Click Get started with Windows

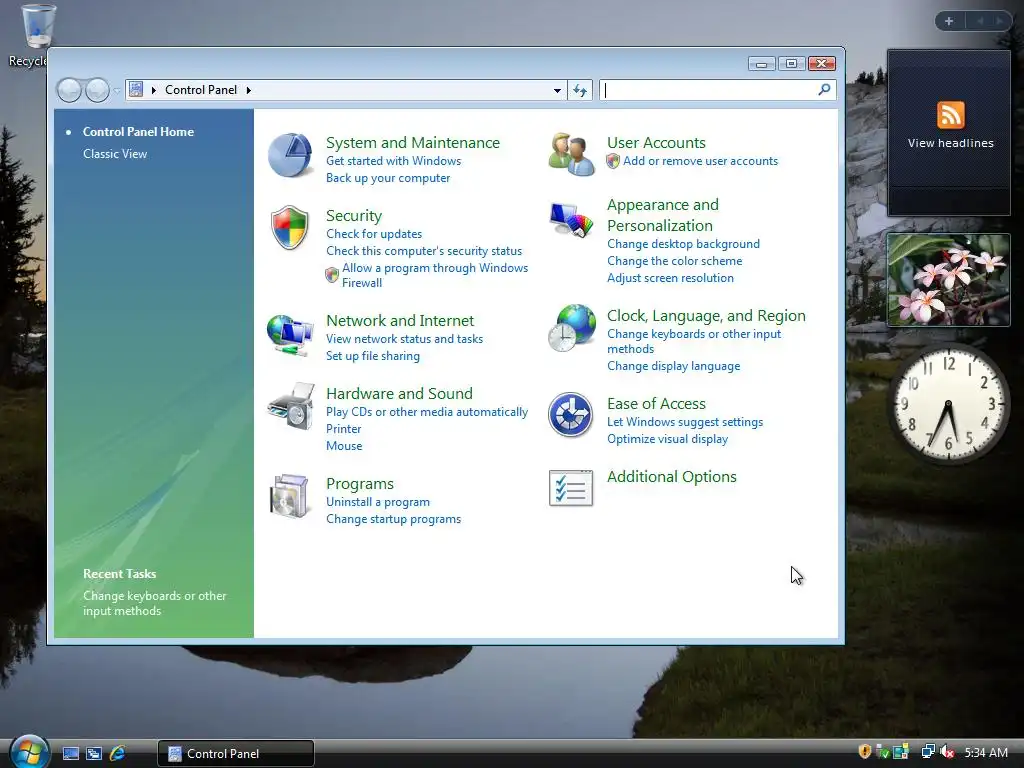(393, 161)
